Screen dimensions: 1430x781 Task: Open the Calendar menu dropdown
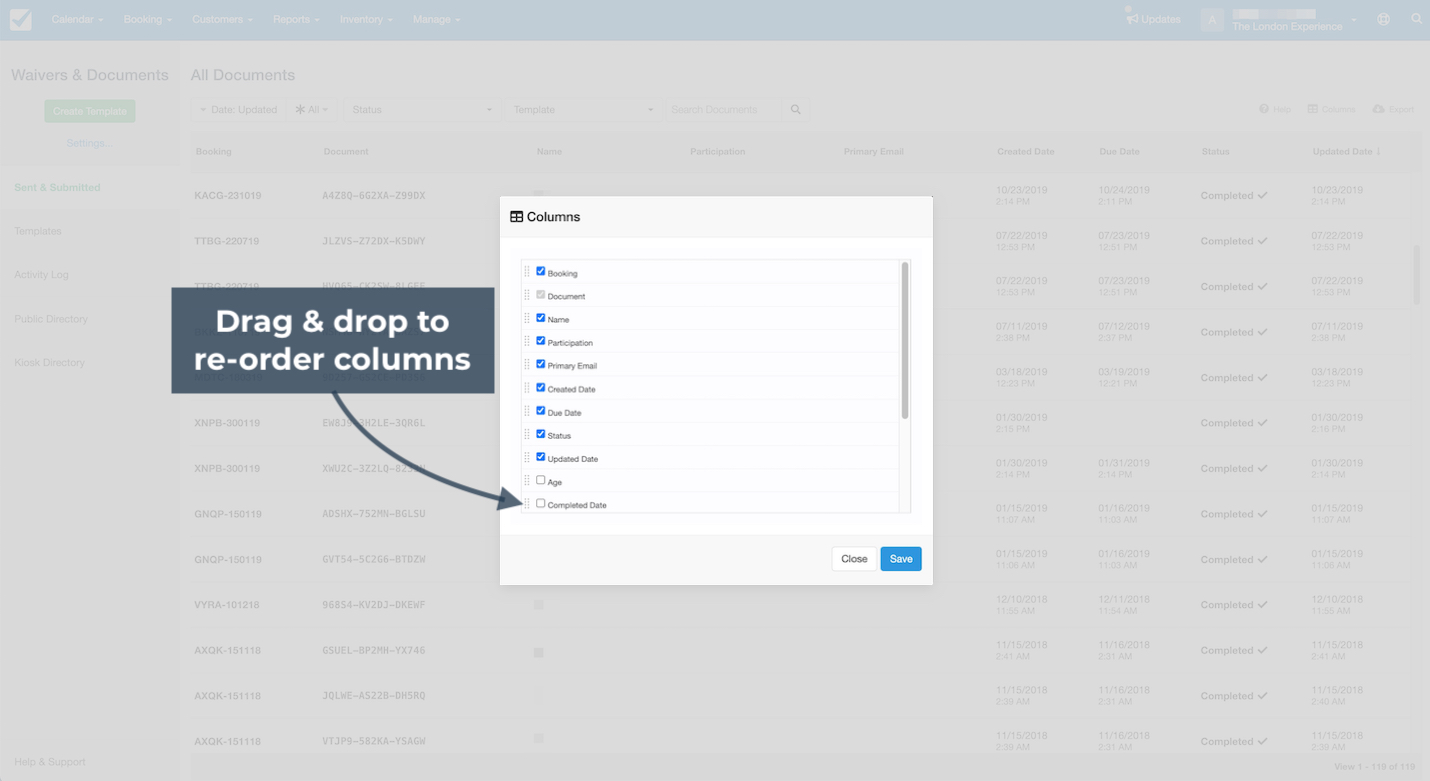pyautogui.click(x=77, y=19)
